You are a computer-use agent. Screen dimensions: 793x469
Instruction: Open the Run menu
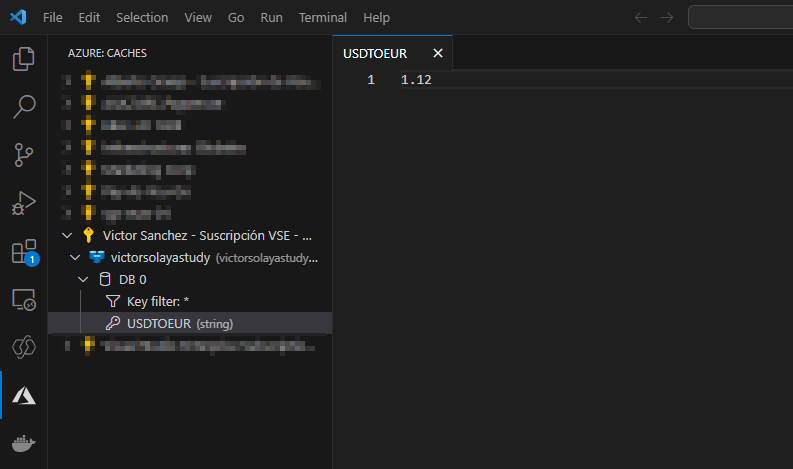(x=271, y=18)
